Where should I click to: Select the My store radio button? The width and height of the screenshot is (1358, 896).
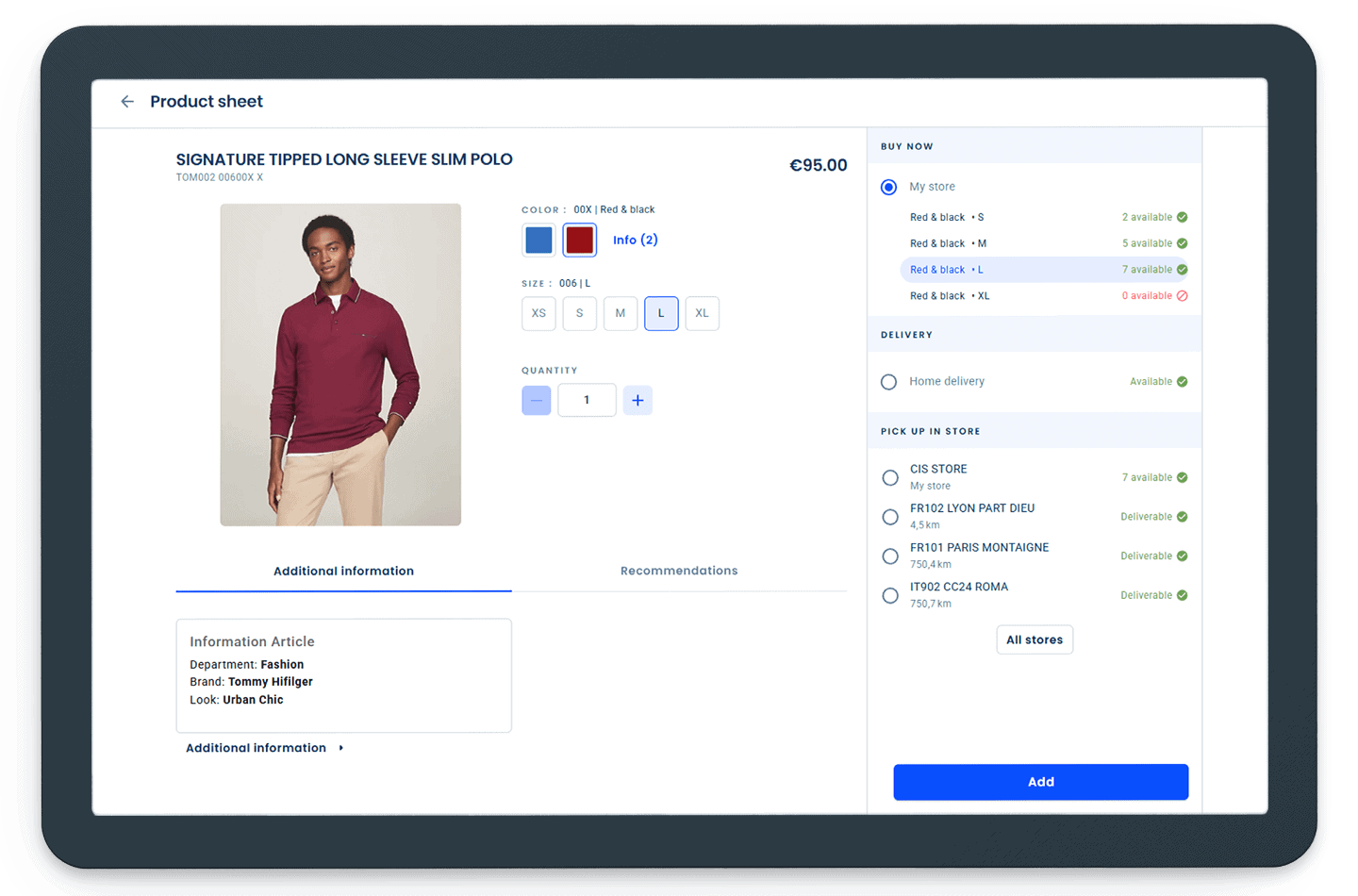pyautogui.click(x=888, y=188)
